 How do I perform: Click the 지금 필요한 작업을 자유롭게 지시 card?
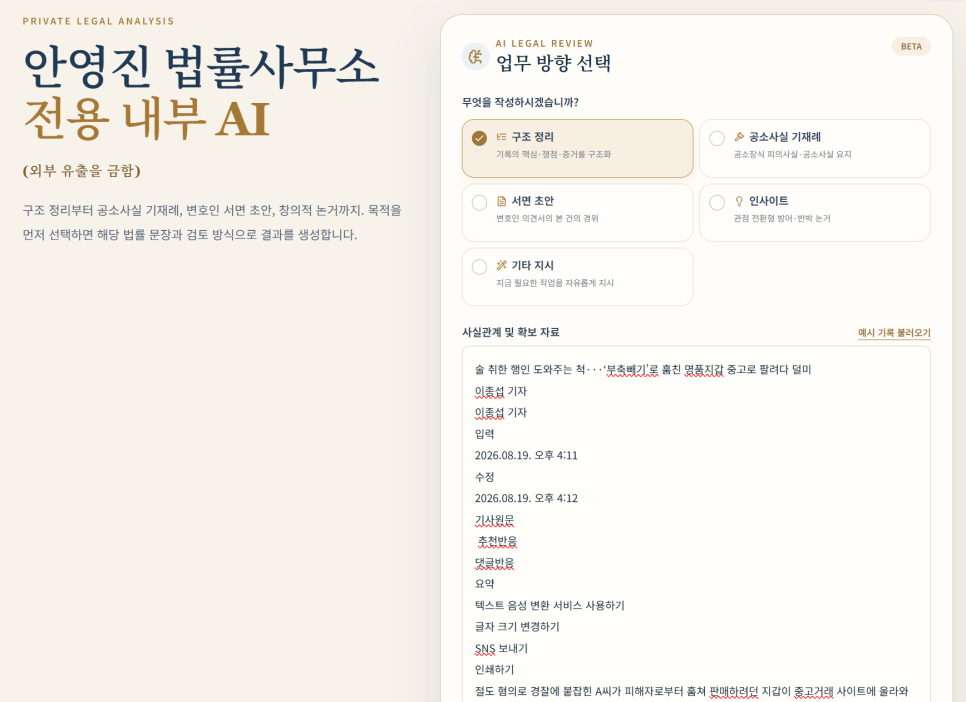(x=577, y=277)
